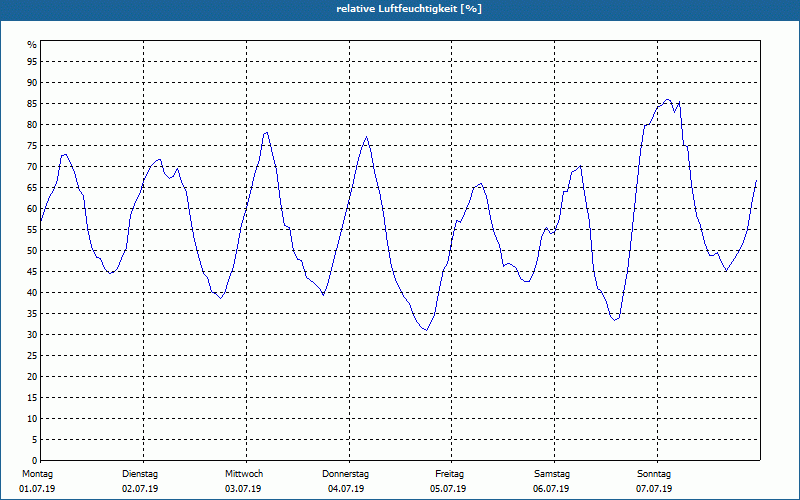Viewport: 800px width, 500px height.
Task: Click the y-axis value 45
Action: click(32, 271)
